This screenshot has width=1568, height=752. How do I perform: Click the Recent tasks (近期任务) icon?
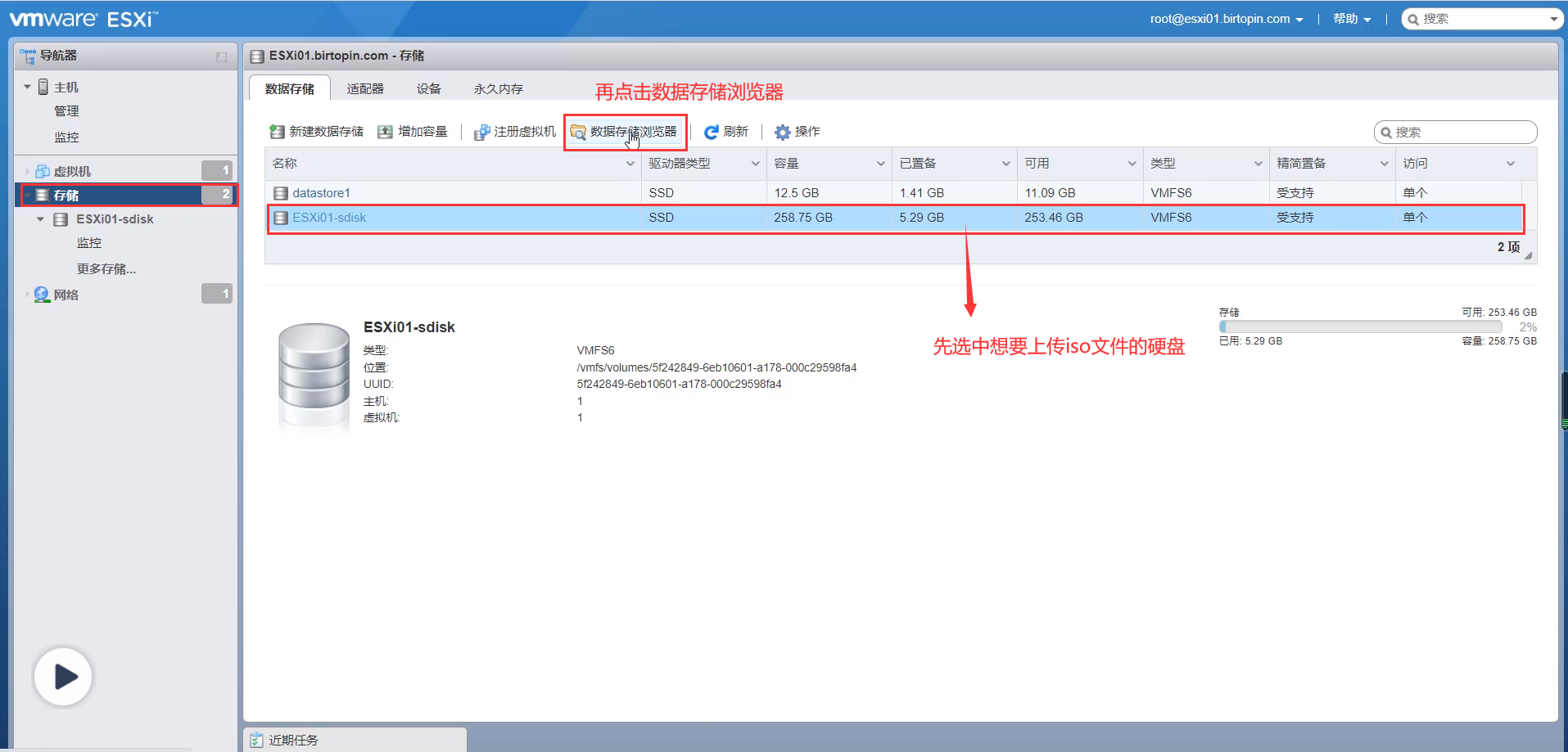tap(256, 740)
